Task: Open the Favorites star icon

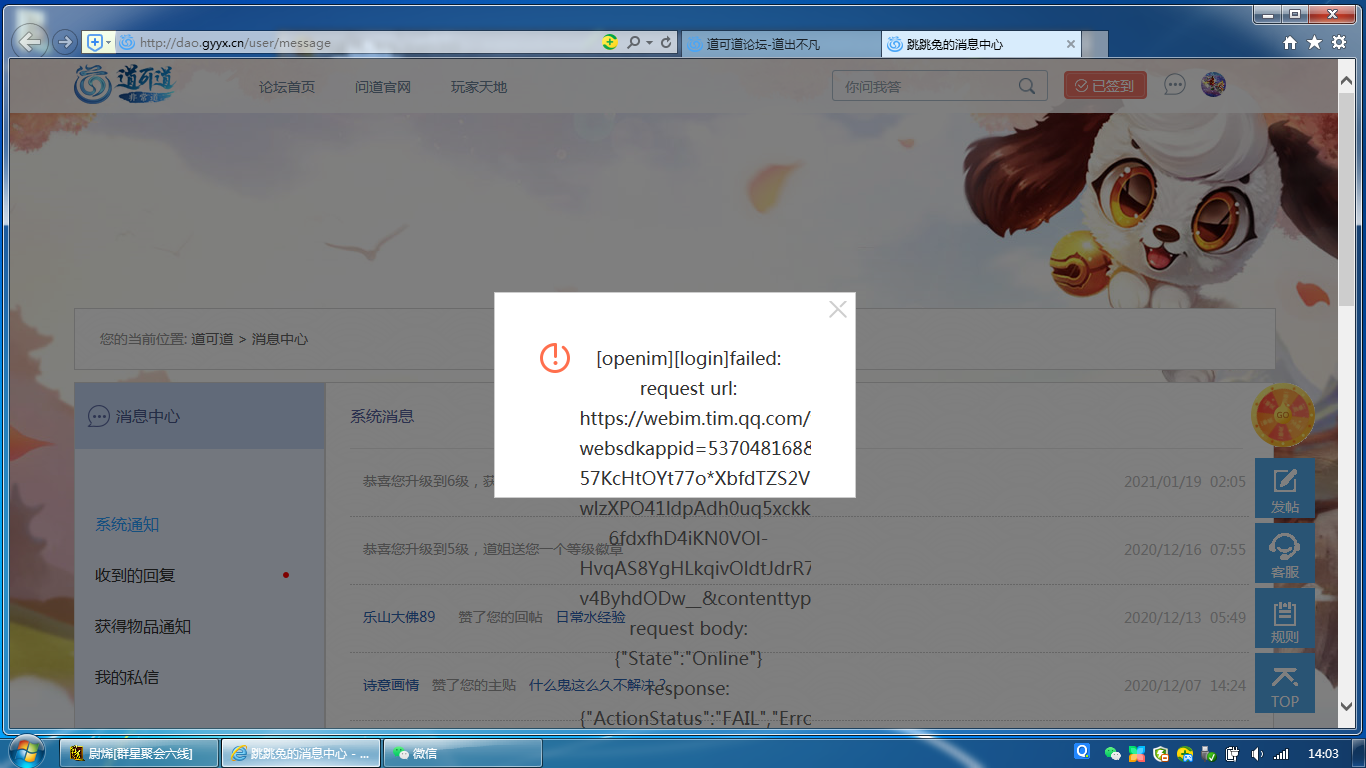Action: coord(1314,43)
